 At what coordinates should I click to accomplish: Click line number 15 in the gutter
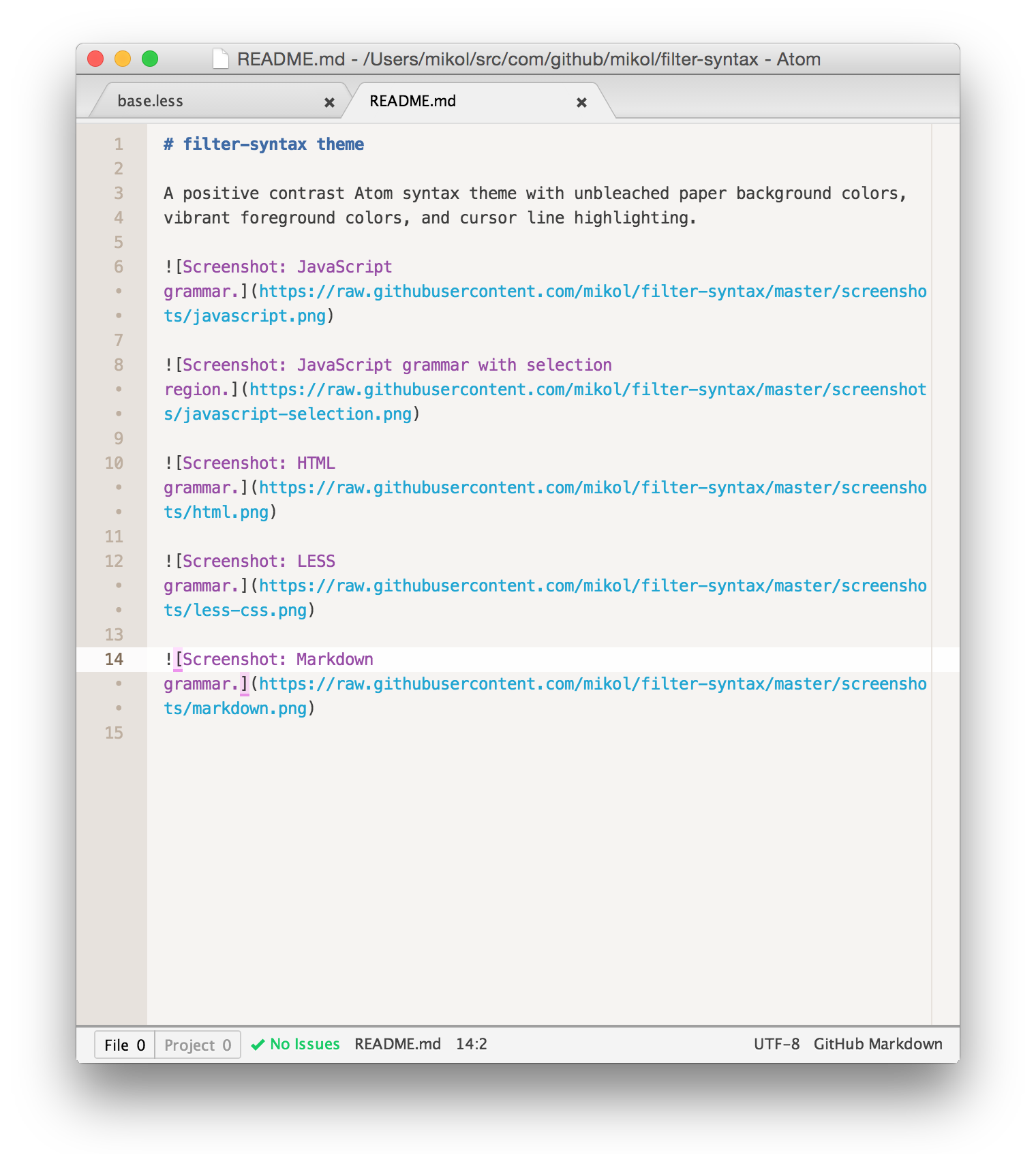[x=114, y=732]
